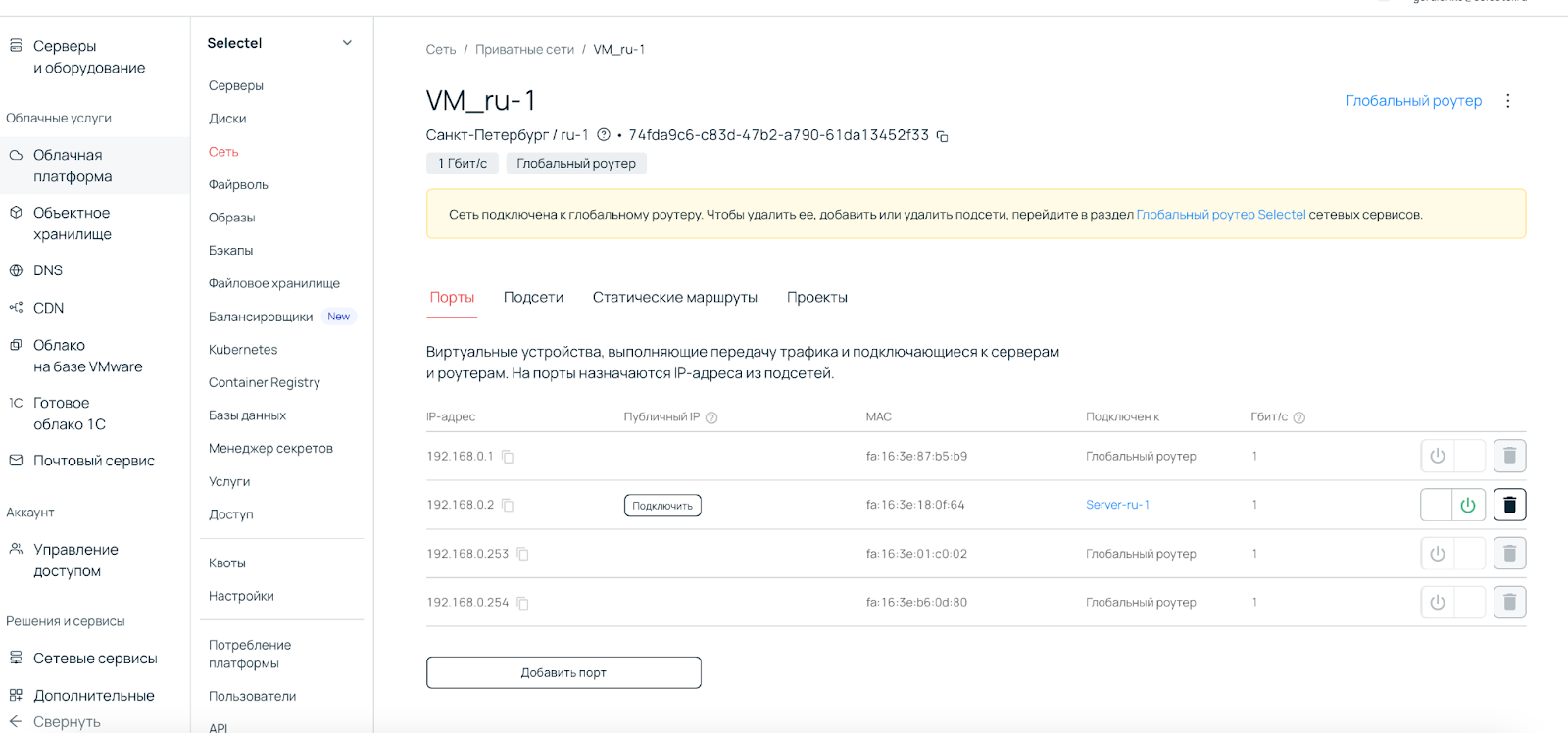
Task: Click the 1 Гбит/с tag chip
Action: coord(463,164)
